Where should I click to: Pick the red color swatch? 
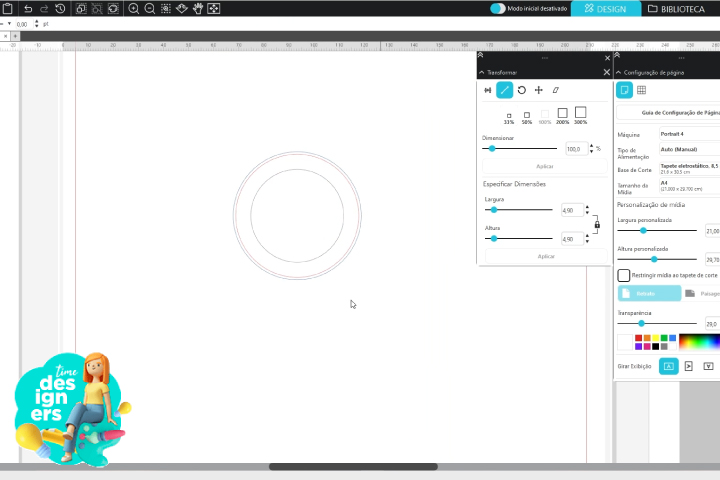[638, 338]
